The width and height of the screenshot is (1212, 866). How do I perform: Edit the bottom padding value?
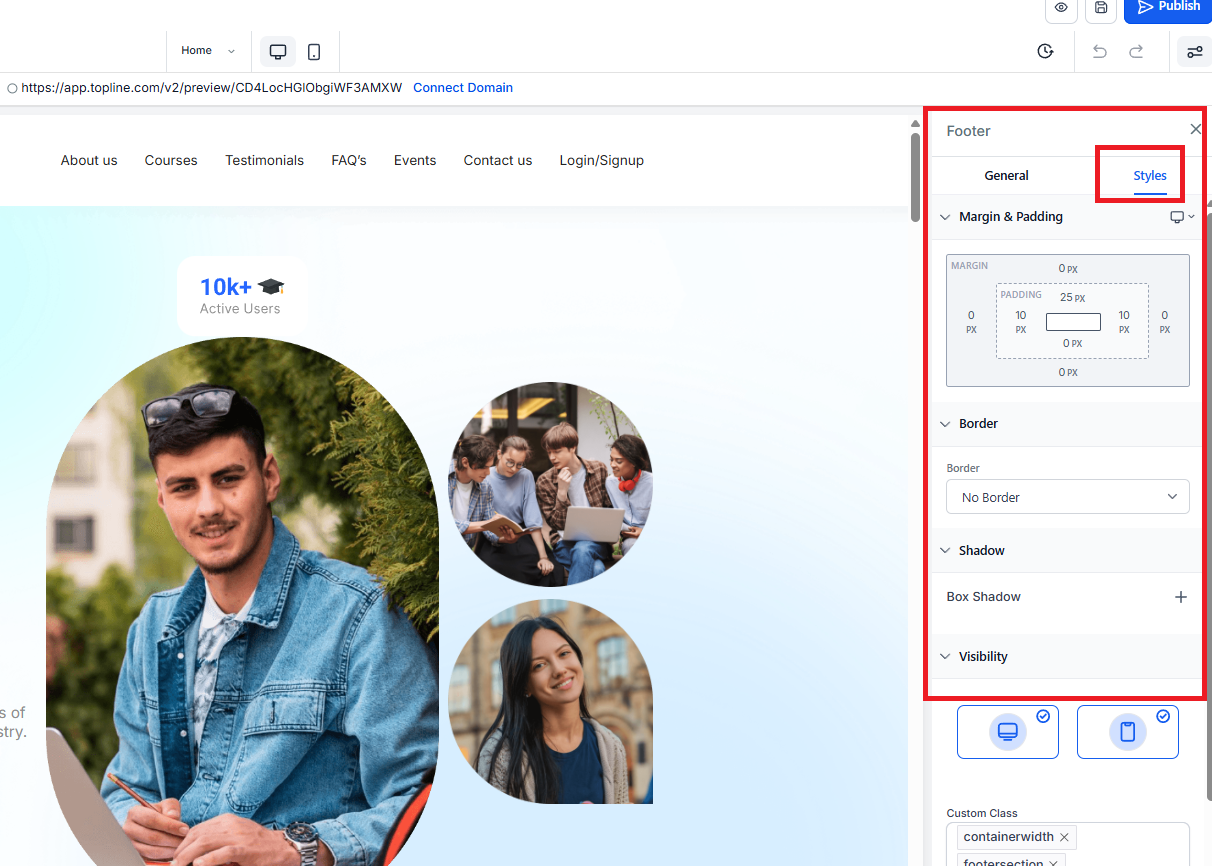[1072, 344]
